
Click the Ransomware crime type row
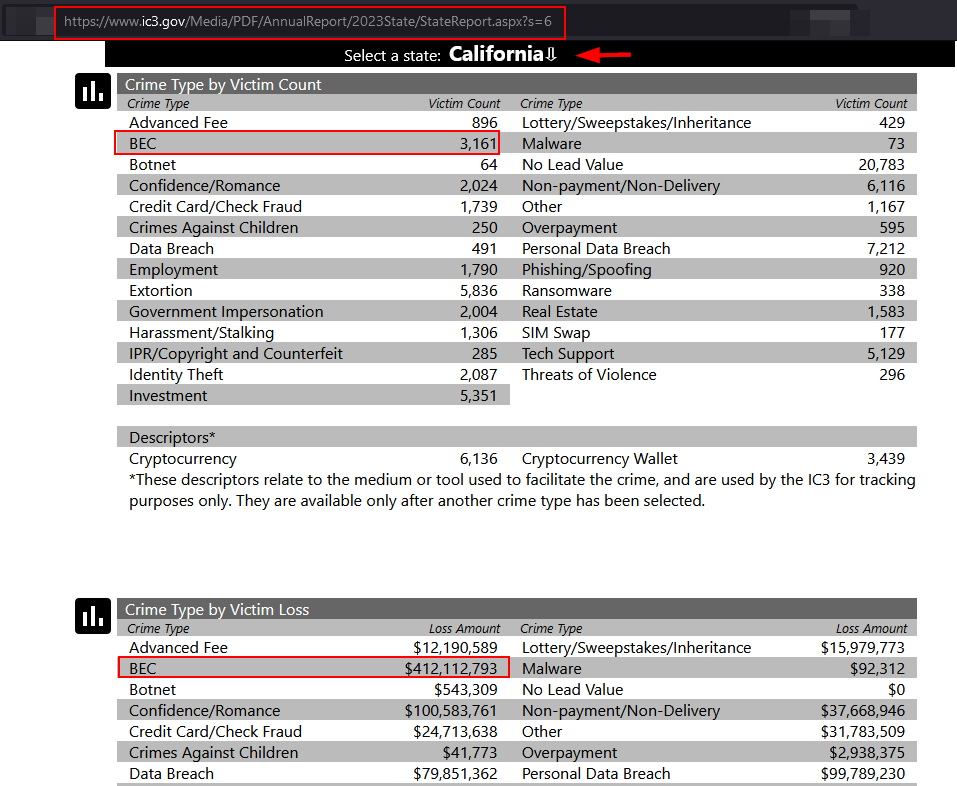(566, 291)
